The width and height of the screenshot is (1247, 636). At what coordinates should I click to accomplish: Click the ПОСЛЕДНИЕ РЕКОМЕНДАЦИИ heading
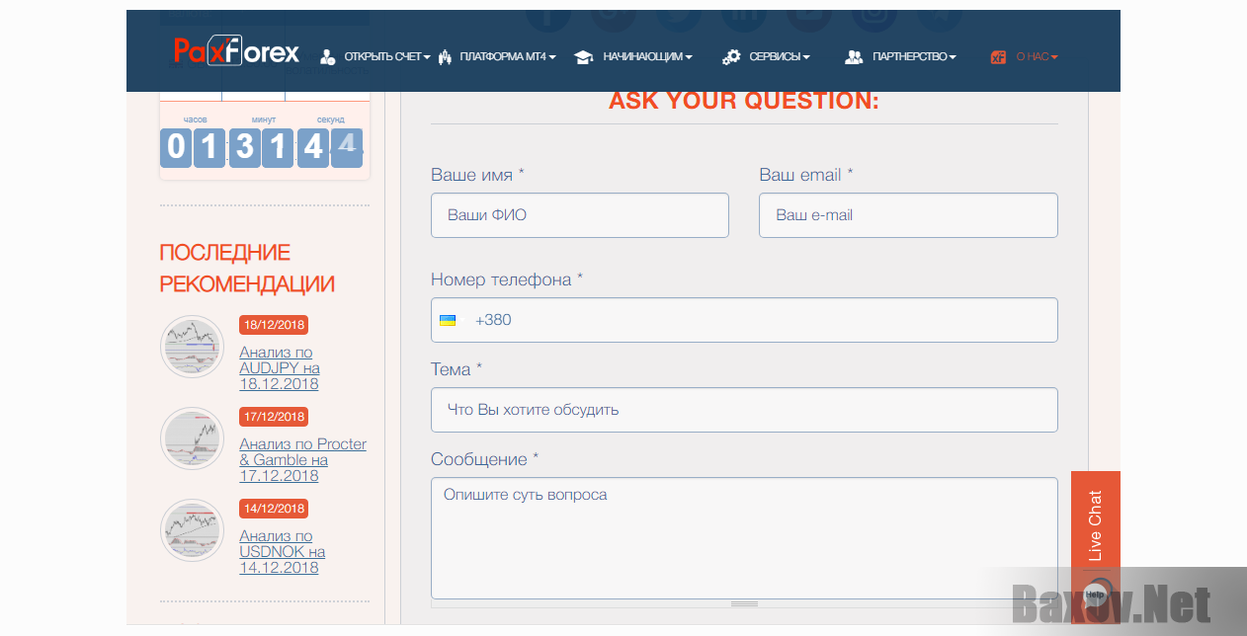click(247, 268)
